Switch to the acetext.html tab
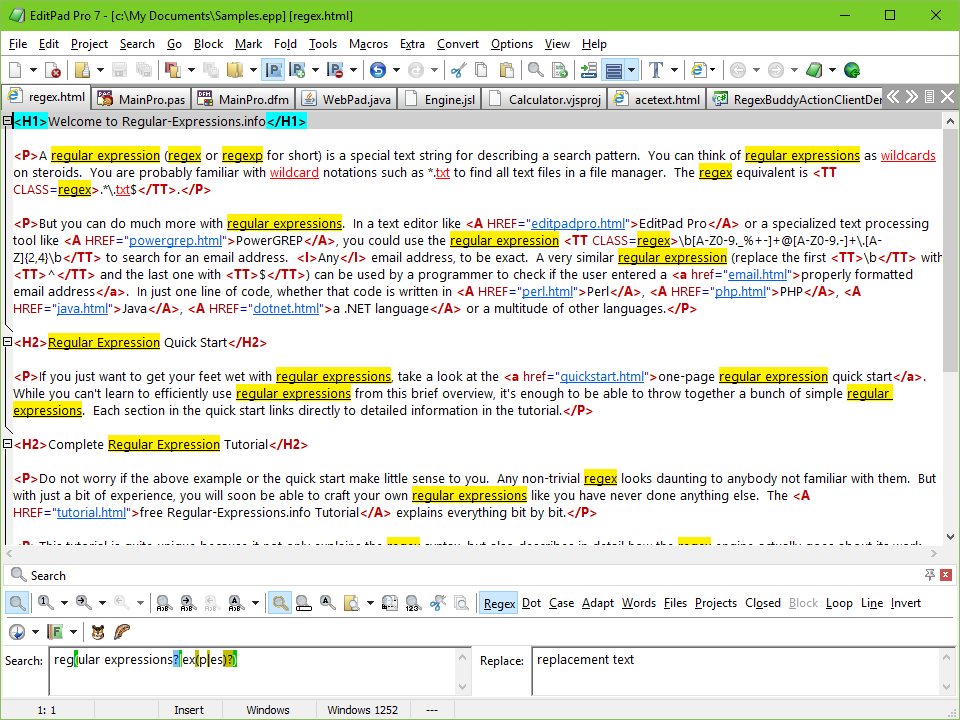Screen dimensions: 960x720 pyautogui.click(x=658, y=99)
